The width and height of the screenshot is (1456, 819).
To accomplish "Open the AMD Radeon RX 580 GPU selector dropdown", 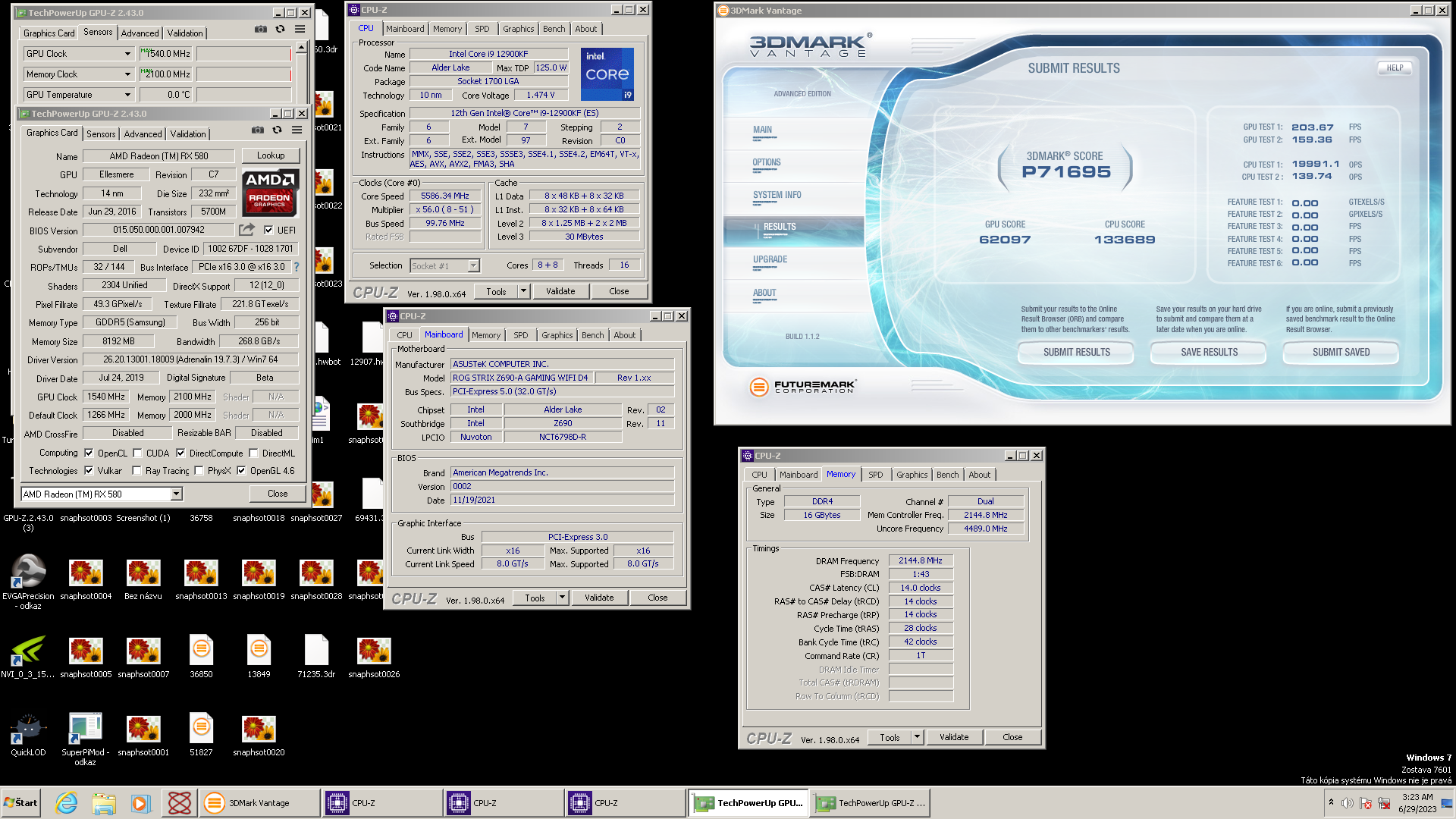I will click(176, 494).
